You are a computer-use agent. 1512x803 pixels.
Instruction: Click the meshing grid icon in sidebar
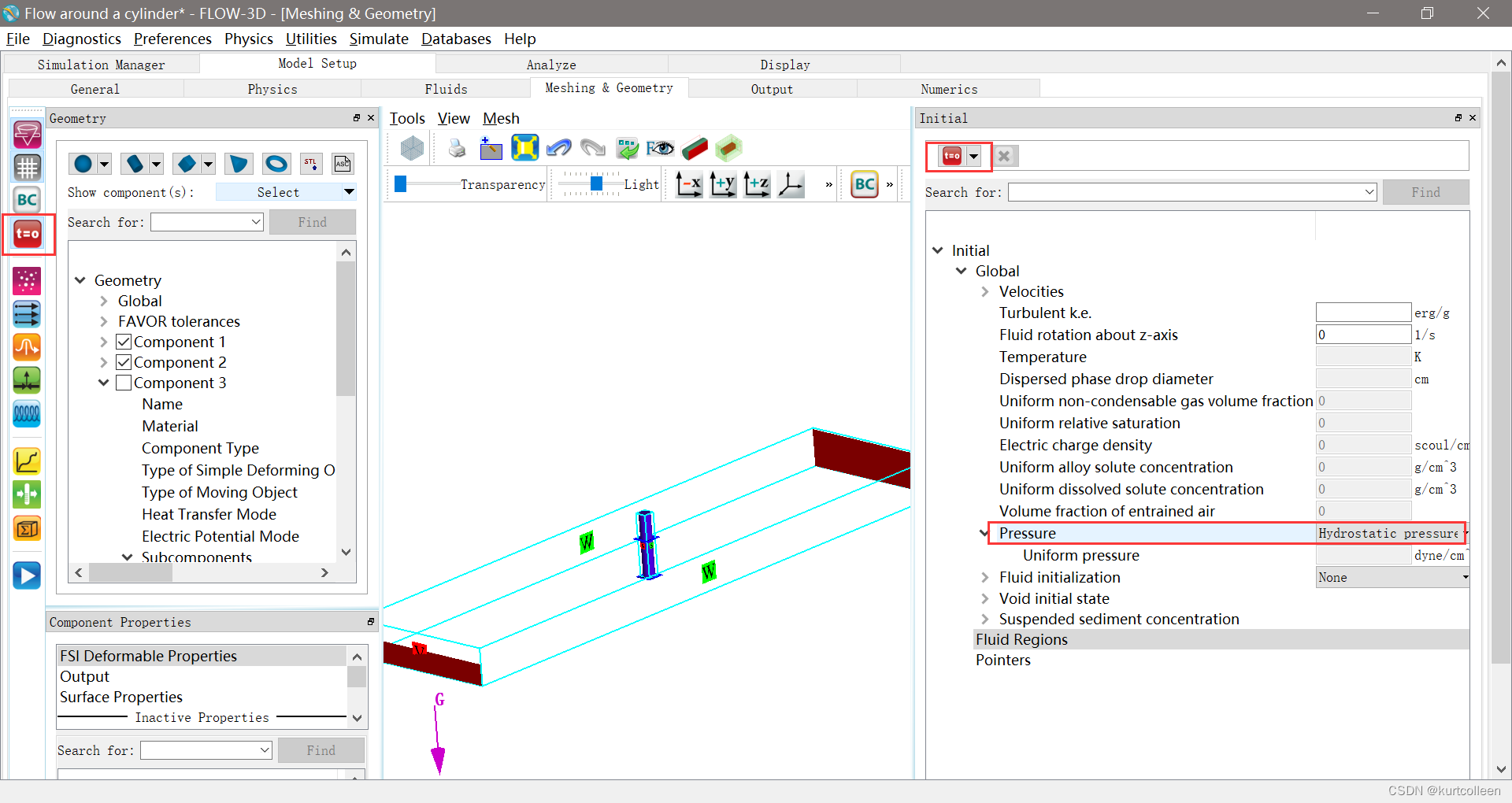pos(27,167)
